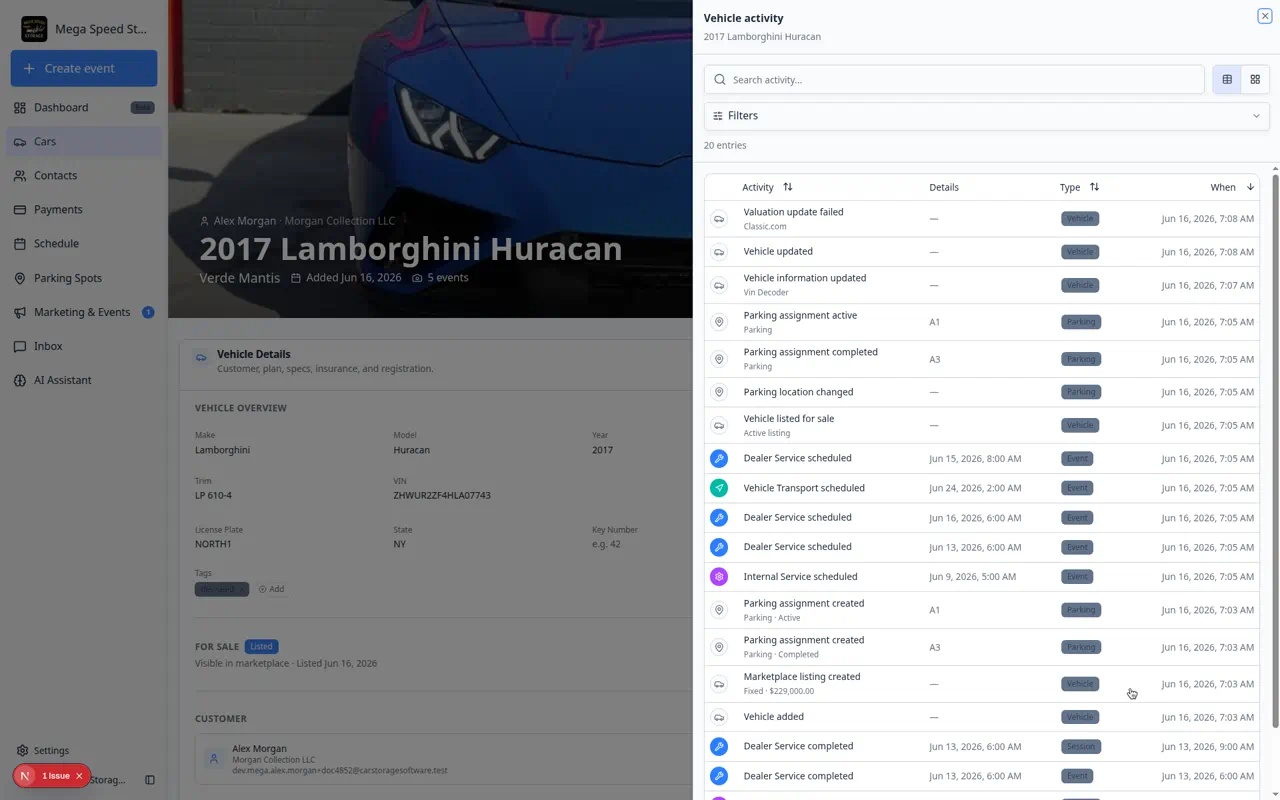Click Mega Speed Storage logo
Screen dimensions: 1280x800
coord(34,29)
